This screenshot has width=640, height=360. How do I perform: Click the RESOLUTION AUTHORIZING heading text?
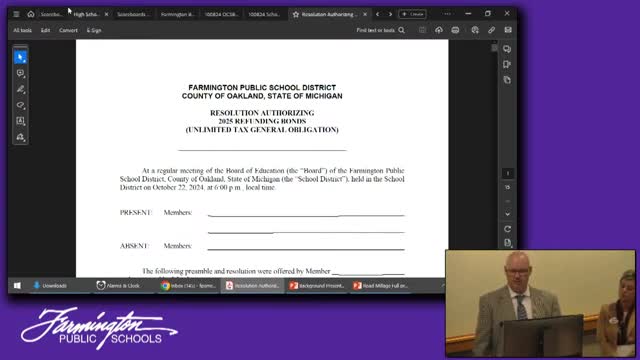point(262,113)
